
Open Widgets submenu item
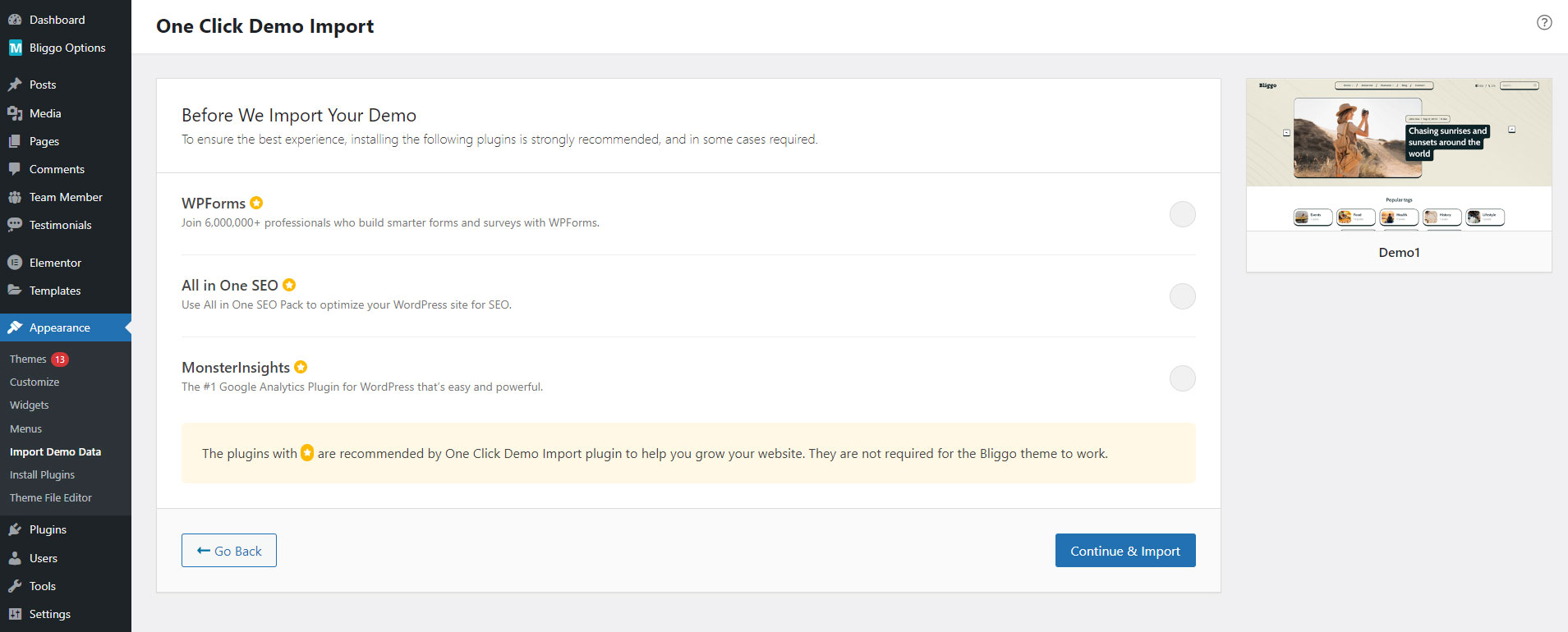point(30,405)
